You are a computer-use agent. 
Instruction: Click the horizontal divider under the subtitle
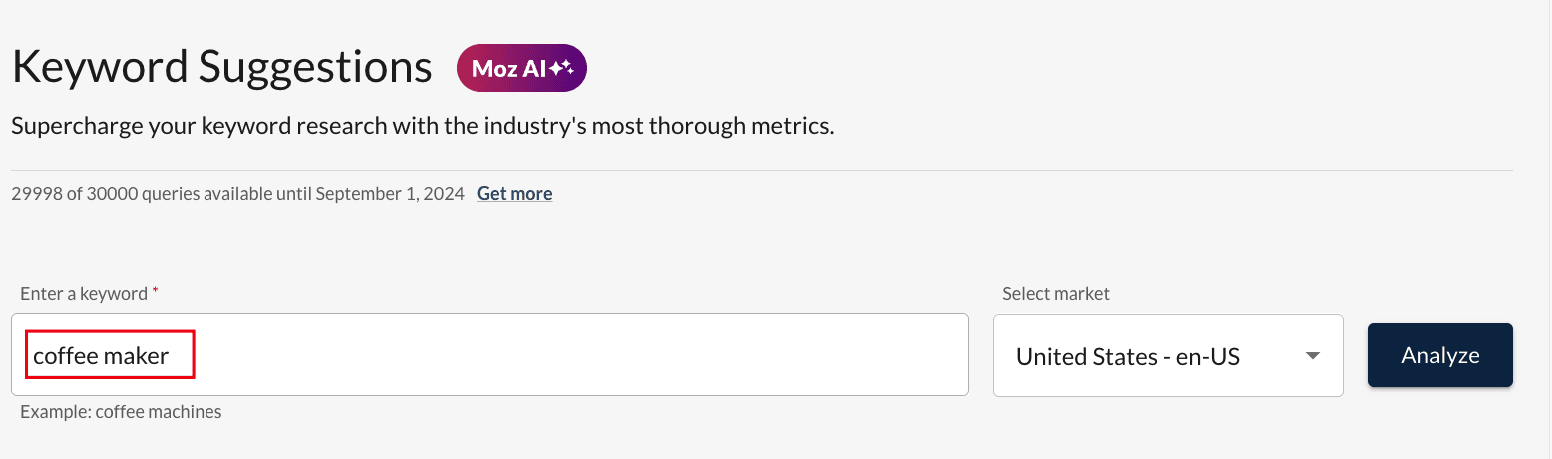(760, 170)
